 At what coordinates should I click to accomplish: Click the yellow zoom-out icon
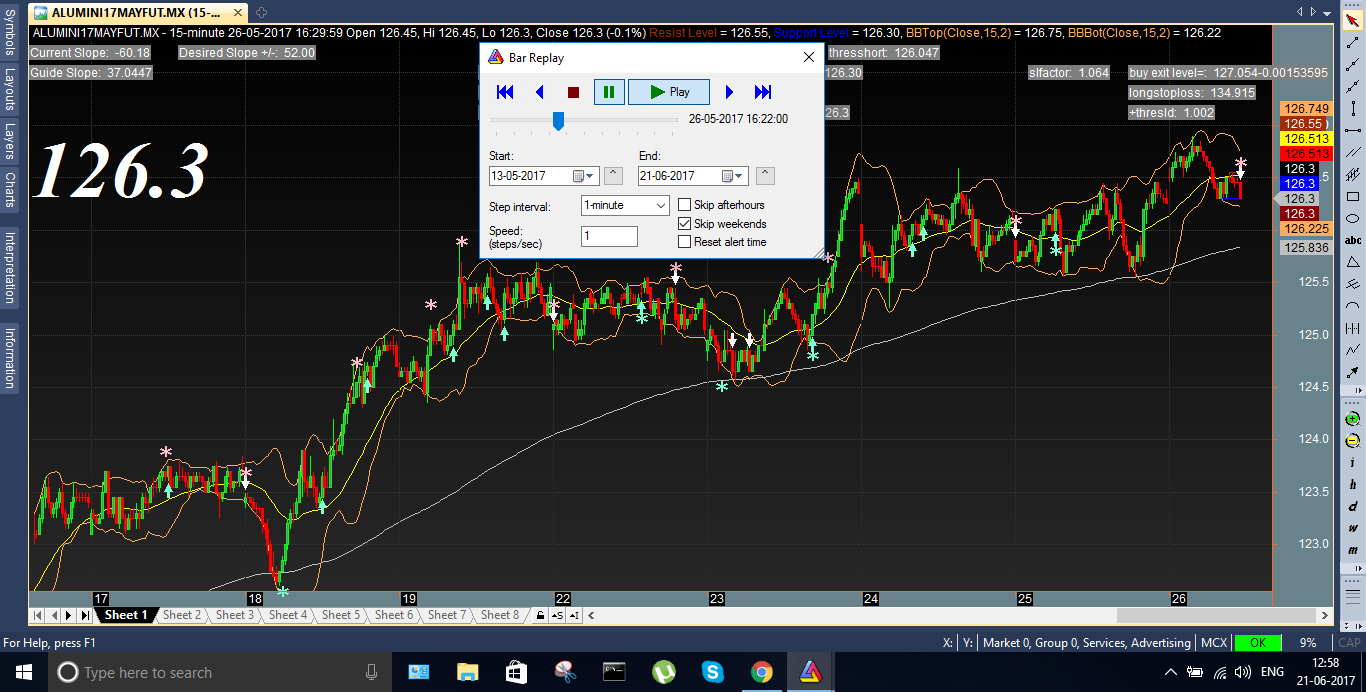1353,440
